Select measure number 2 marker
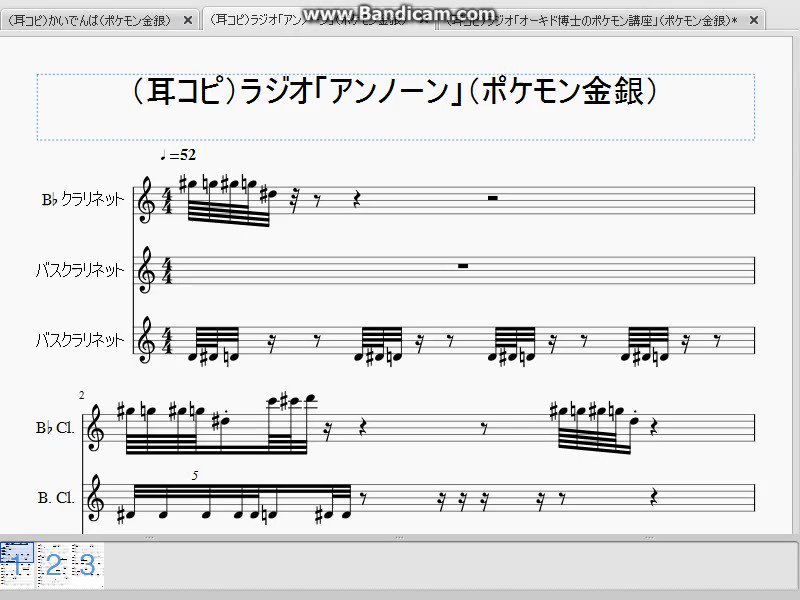 tap(82, 395)
